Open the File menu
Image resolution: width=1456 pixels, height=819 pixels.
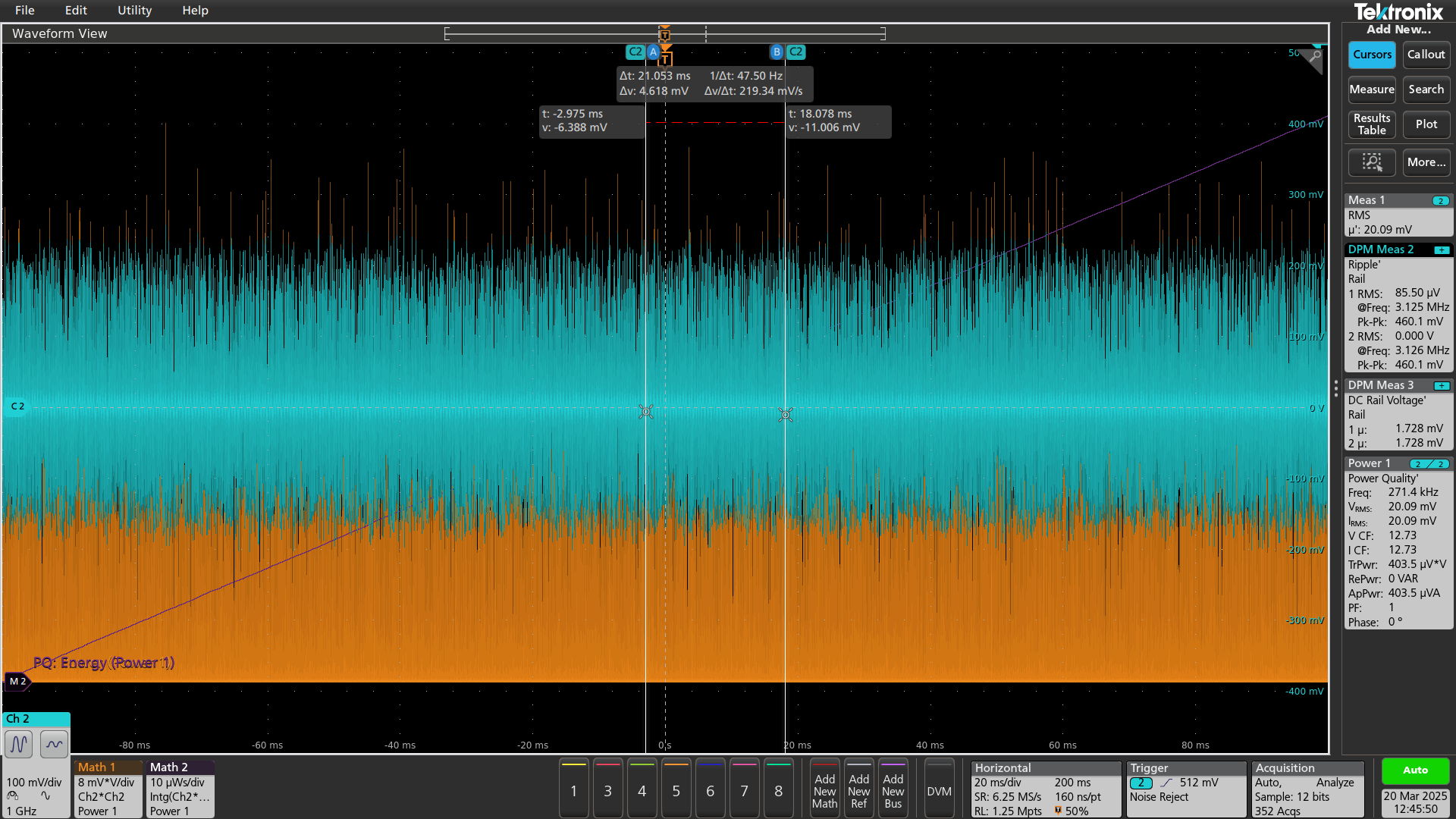click(24, 11)
